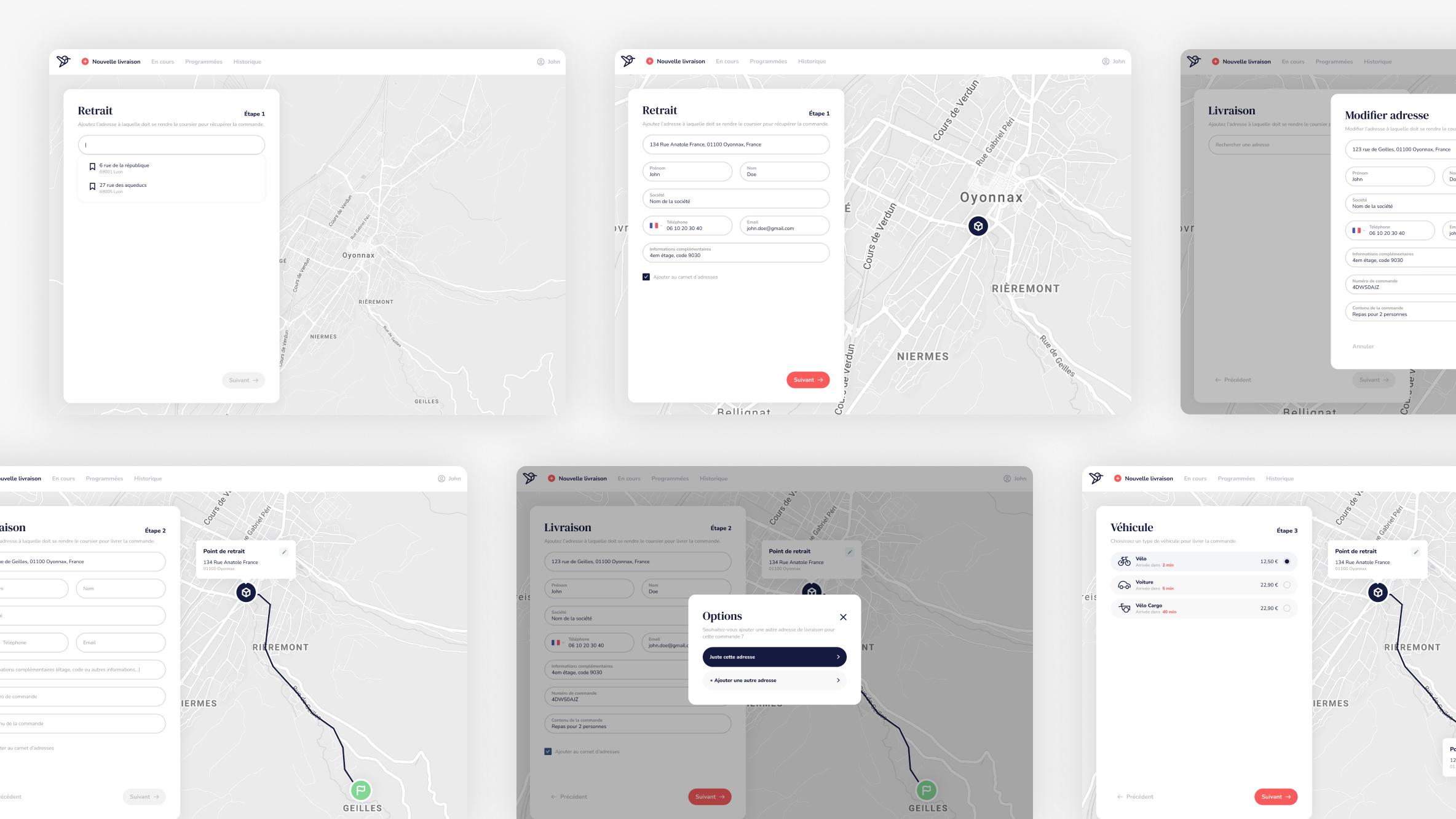Click the package pickup marker below Oyonnax label

pos(978,226)
